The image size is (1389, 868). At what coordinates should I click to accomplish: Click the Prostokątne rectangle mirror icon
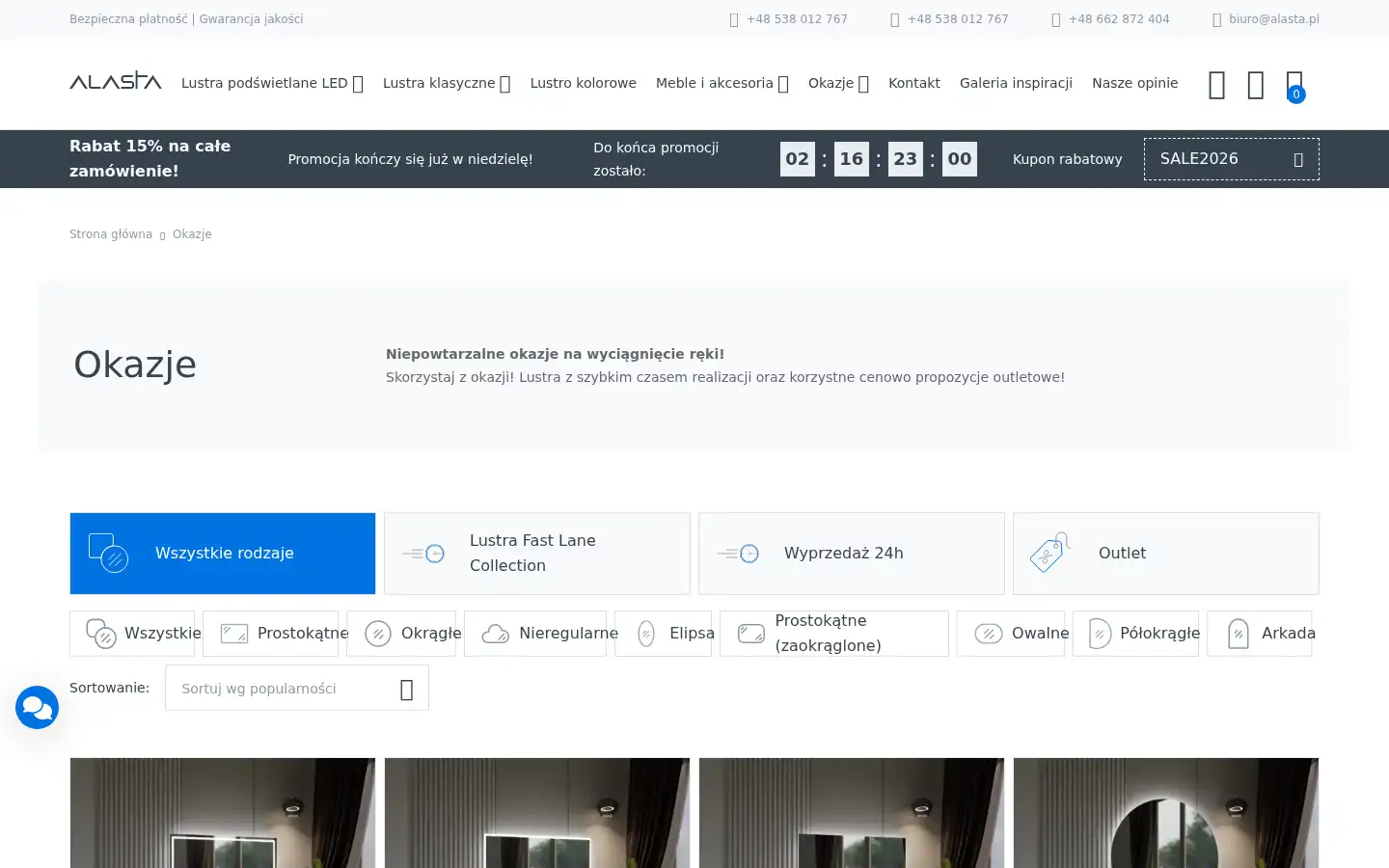pyautogui.click(x=234, y=634)
